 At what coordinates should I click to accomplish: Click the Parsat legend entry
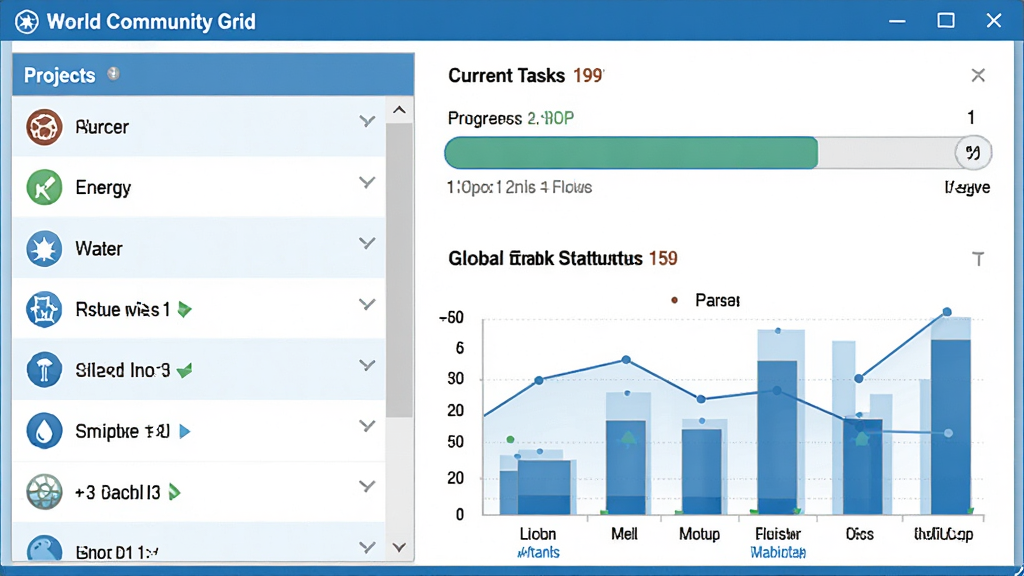706,300
